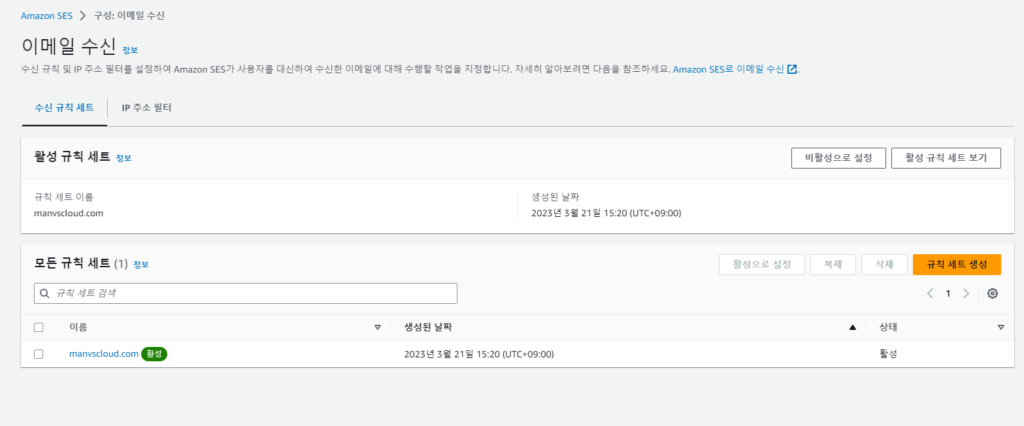1024x426 pixels.
Task: Open manvscloud.com rule set link
Action: (x=103, y=354)
